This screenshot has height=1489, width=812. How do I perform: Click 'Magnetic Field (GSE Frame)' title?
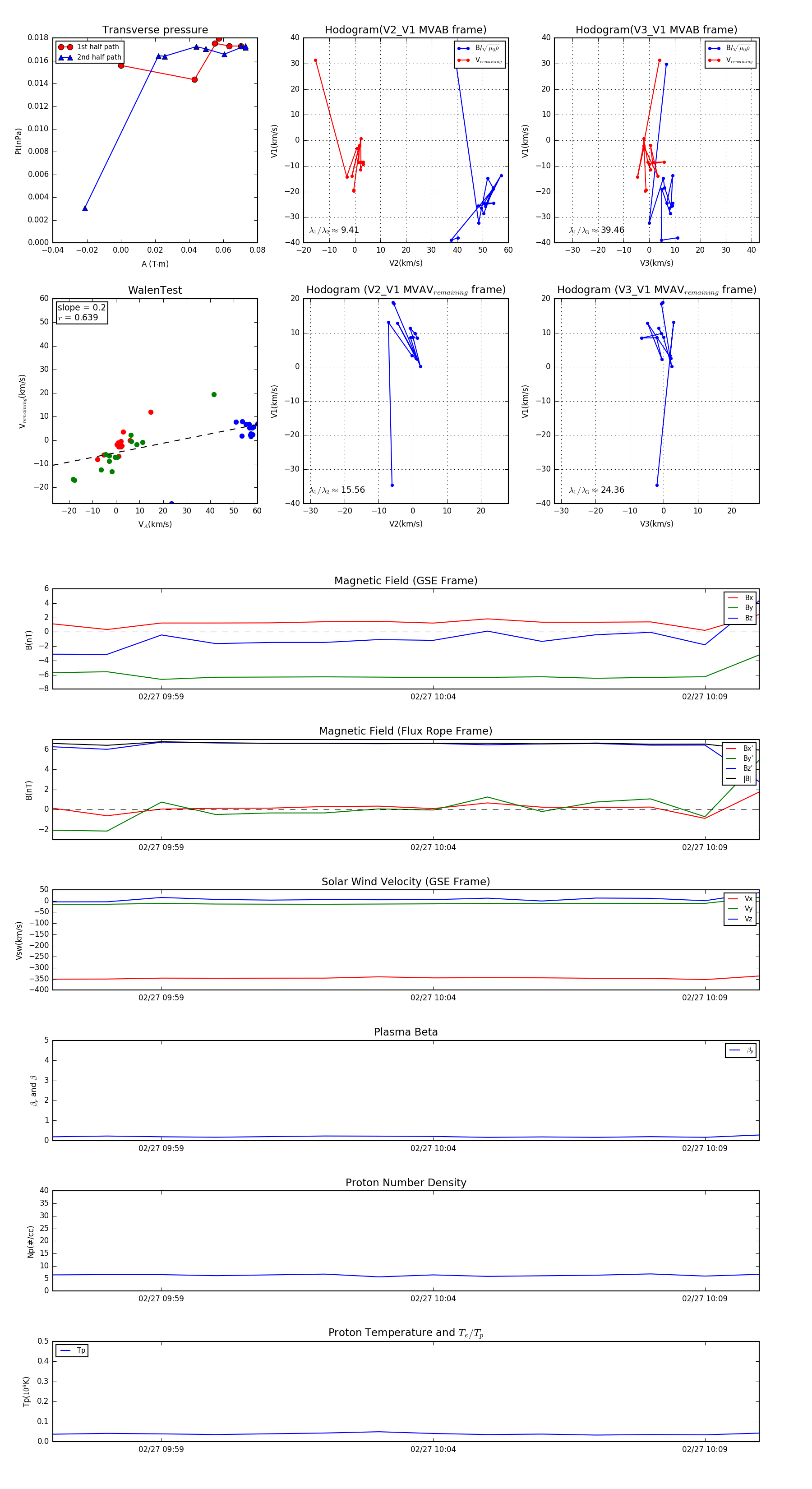point(406,581)
